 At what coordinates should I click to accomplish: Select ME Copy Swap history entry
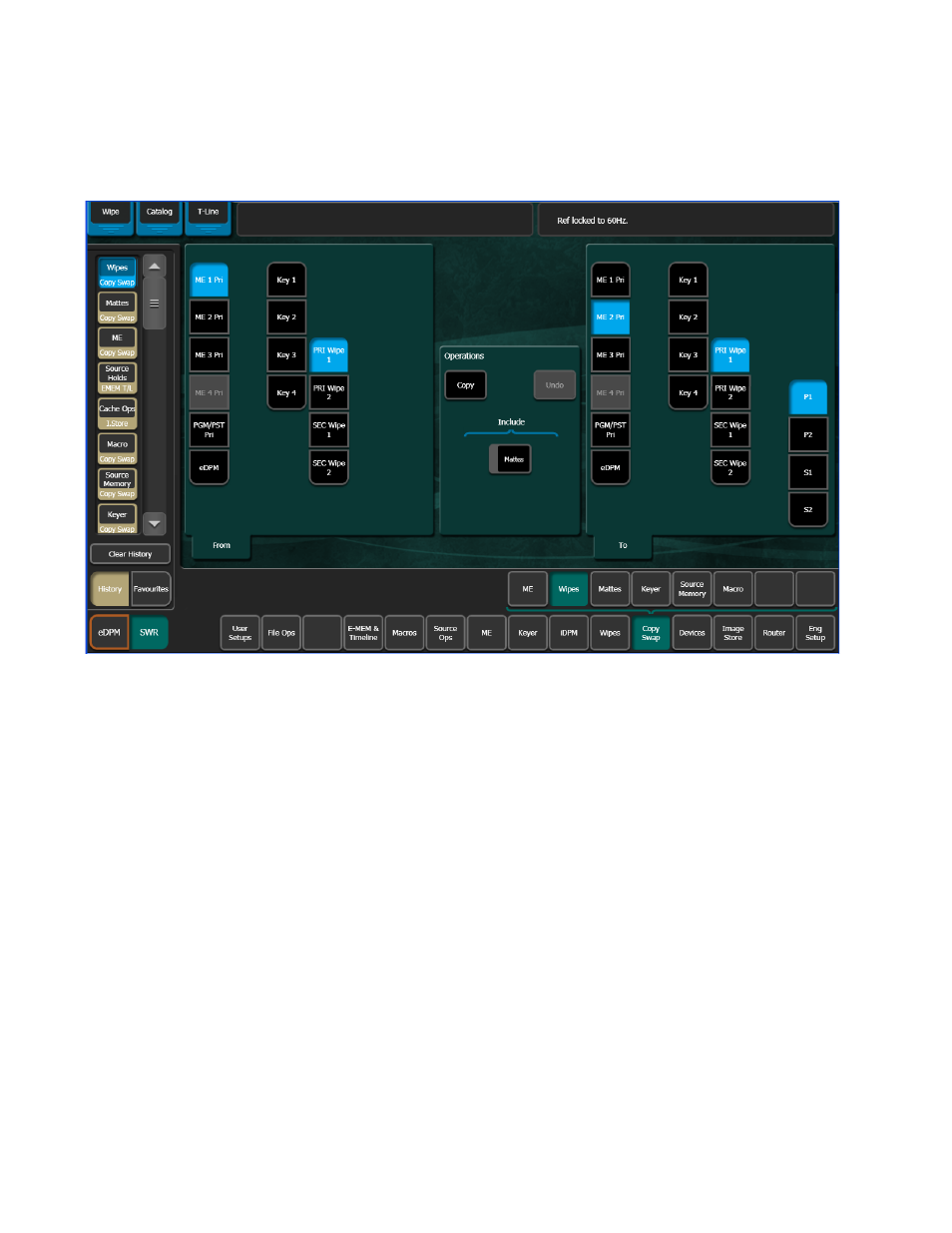pos(117,343)
